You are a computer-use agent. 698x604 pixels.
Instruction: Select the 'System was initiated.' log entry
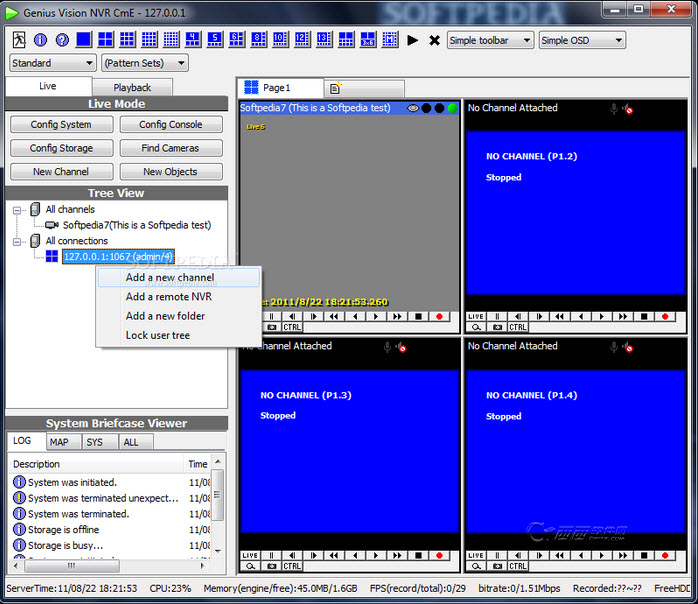click(72, 482)
